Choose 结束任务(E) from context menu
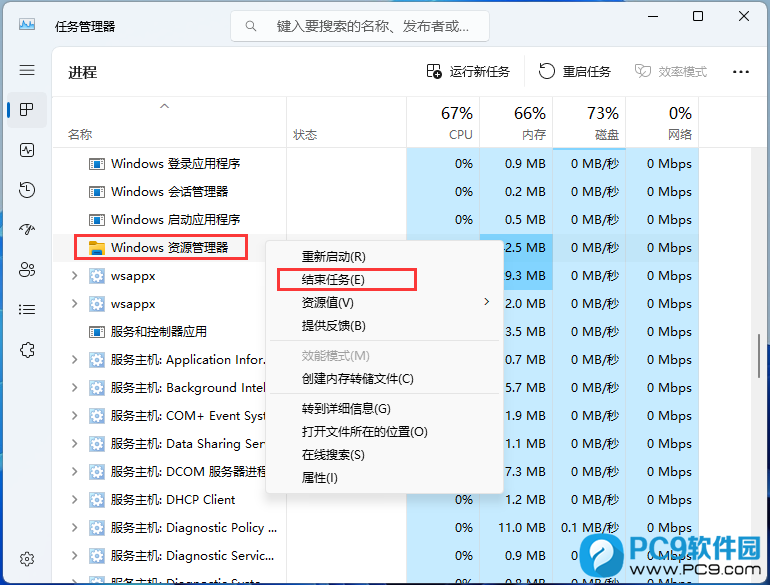 [333, 280]
